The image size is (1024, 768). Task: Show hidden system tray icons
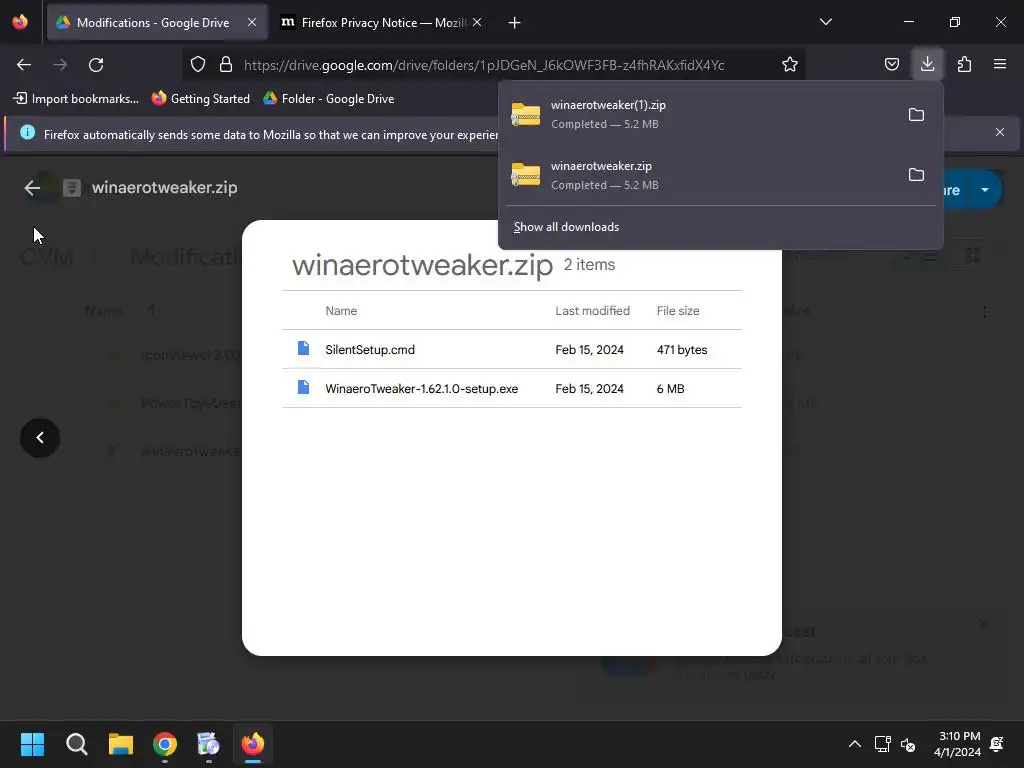point(854,744)
